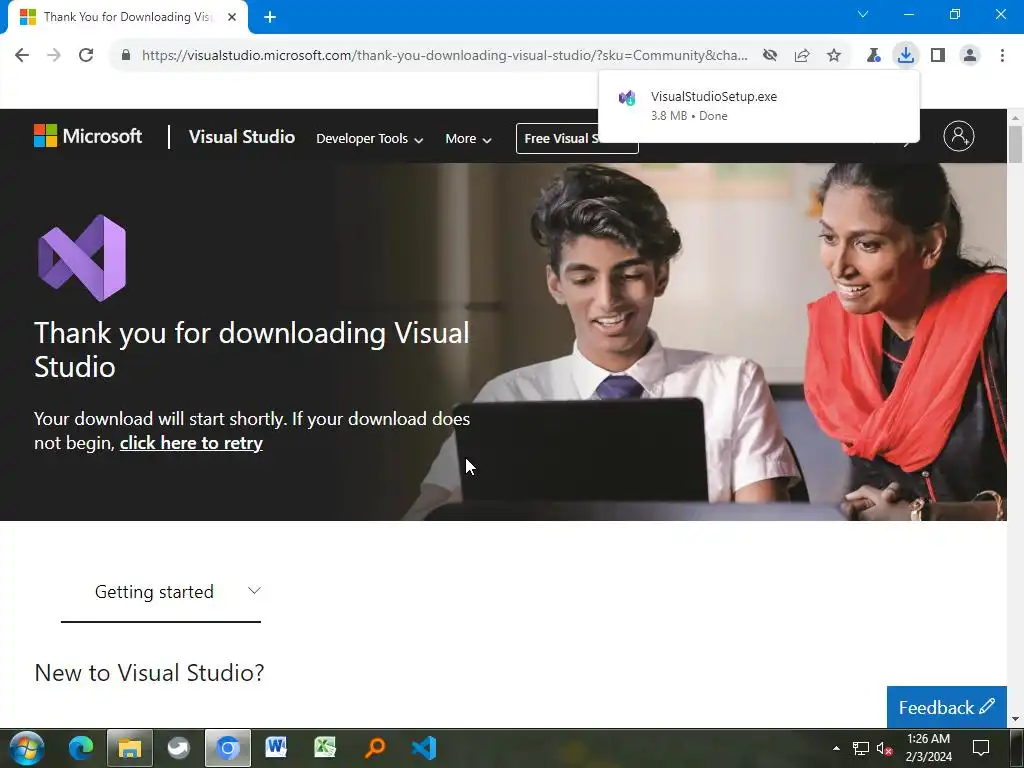Click the muted volume tray icon
Screen dimensions: 1024x768
[x=885, y=748]
